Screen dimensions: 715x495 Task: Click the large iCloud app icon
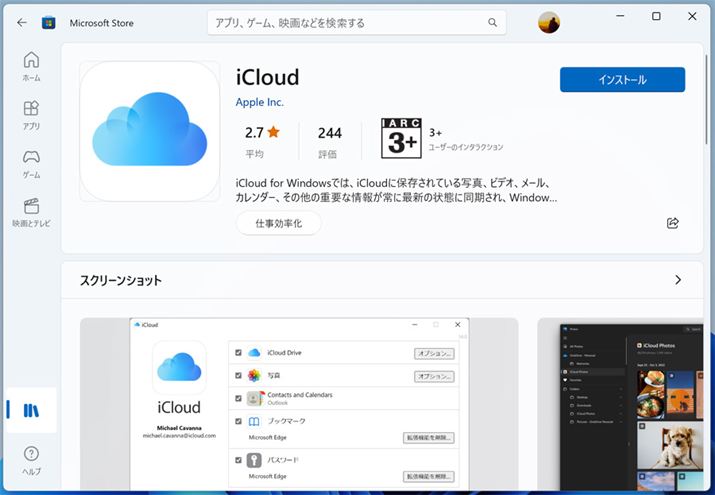pyautogui.click(x=150, y=131)
